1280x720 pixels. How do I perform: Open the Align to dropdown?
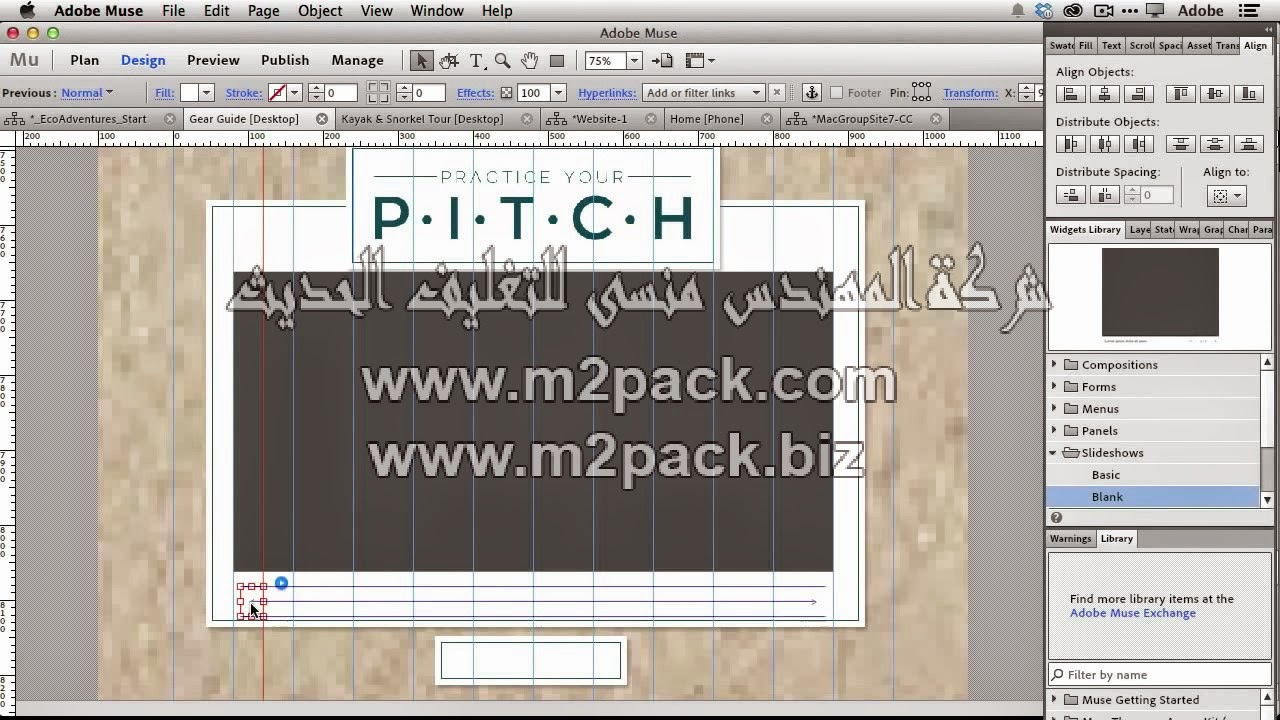click(1226, 196)
